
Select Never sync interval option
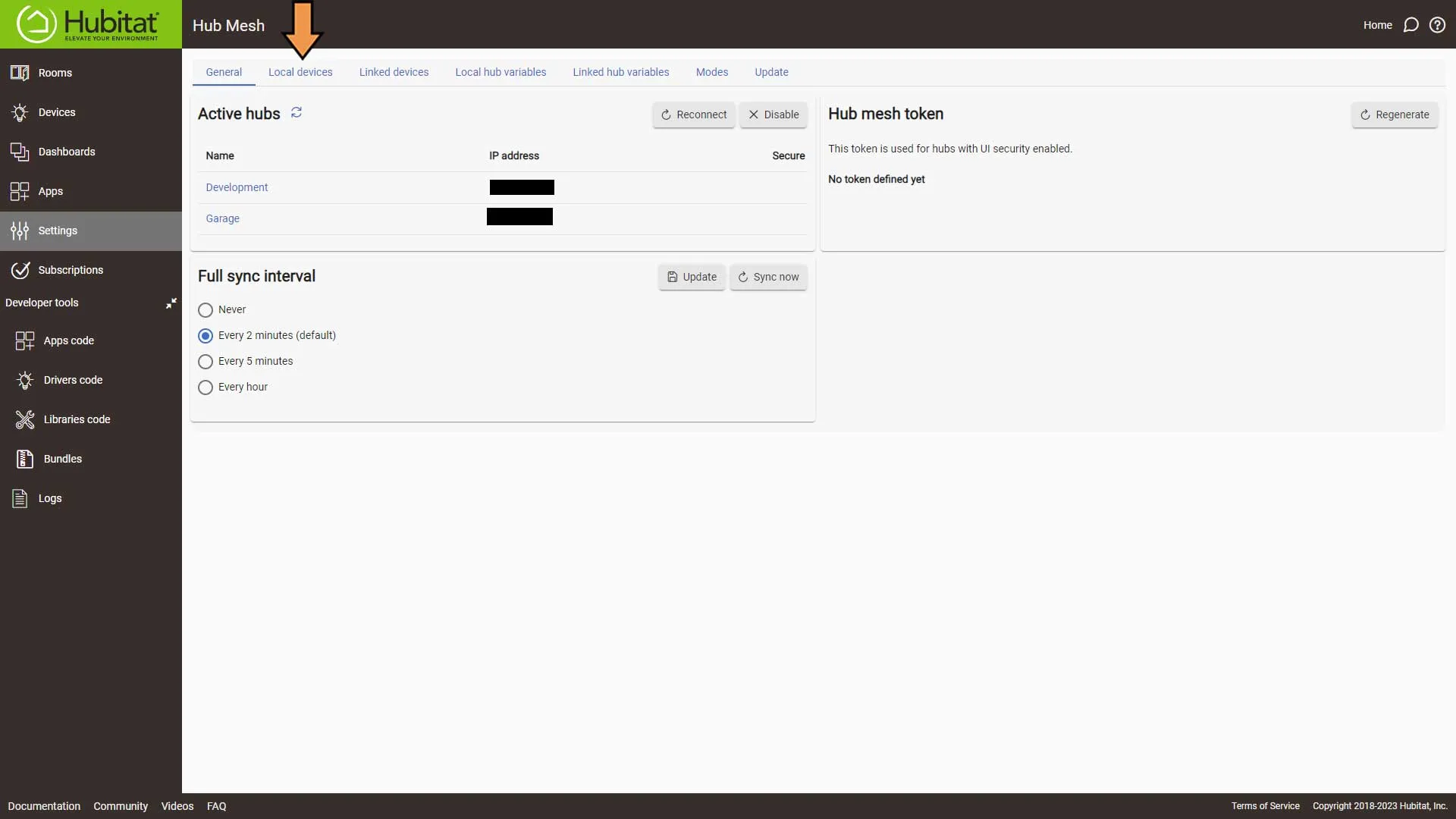[x=205, y=309]
